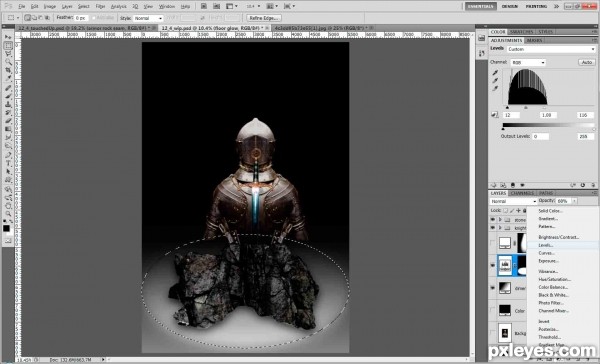
Task: Show the Color fill layer
Action: point(492,310)
